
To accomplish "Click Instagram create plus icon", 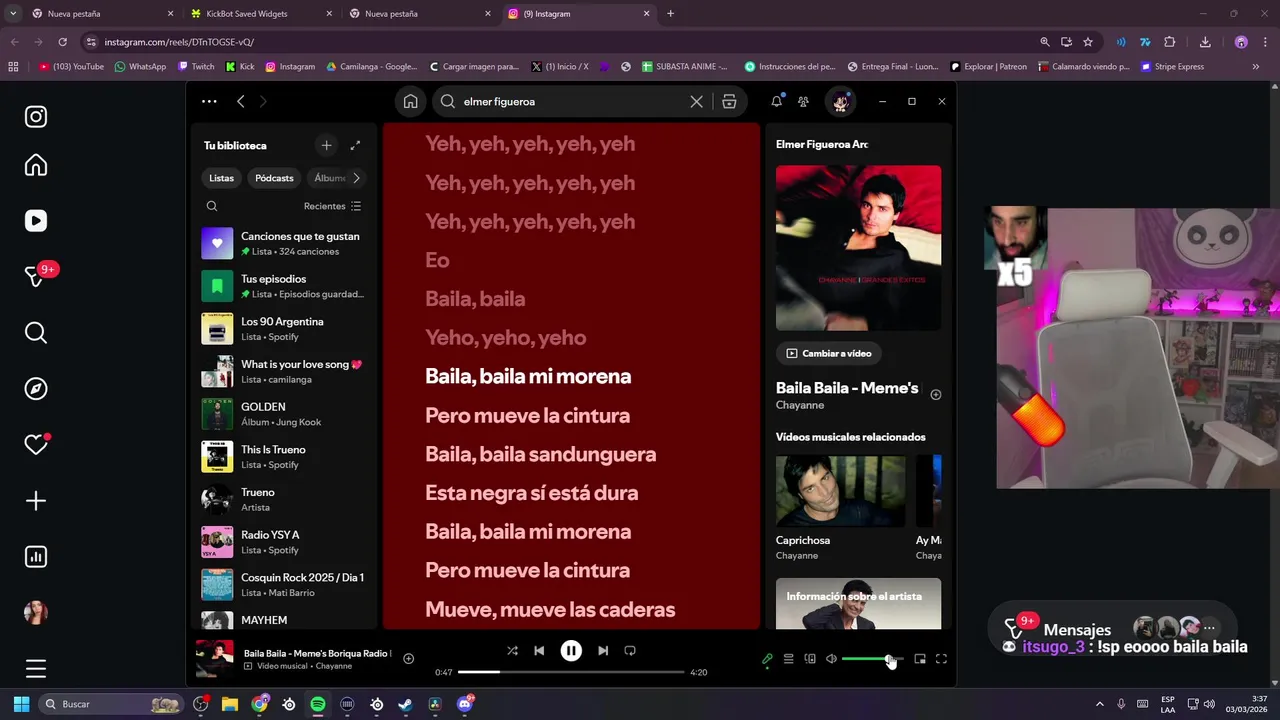I will (x=36, y=501).
